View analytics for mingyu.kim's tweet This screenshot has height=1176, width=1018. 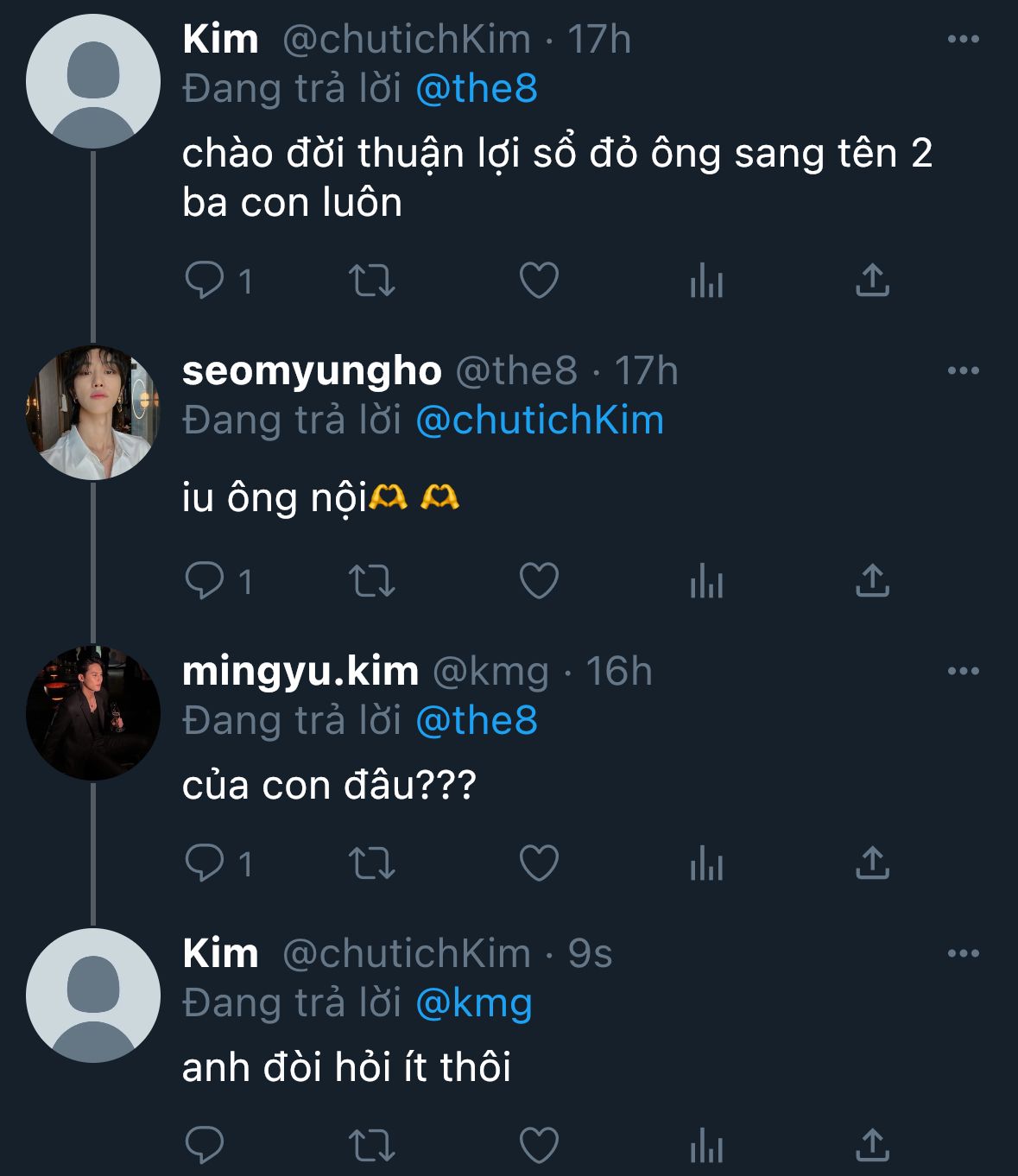pyautogui.click(x=706, y=863)
